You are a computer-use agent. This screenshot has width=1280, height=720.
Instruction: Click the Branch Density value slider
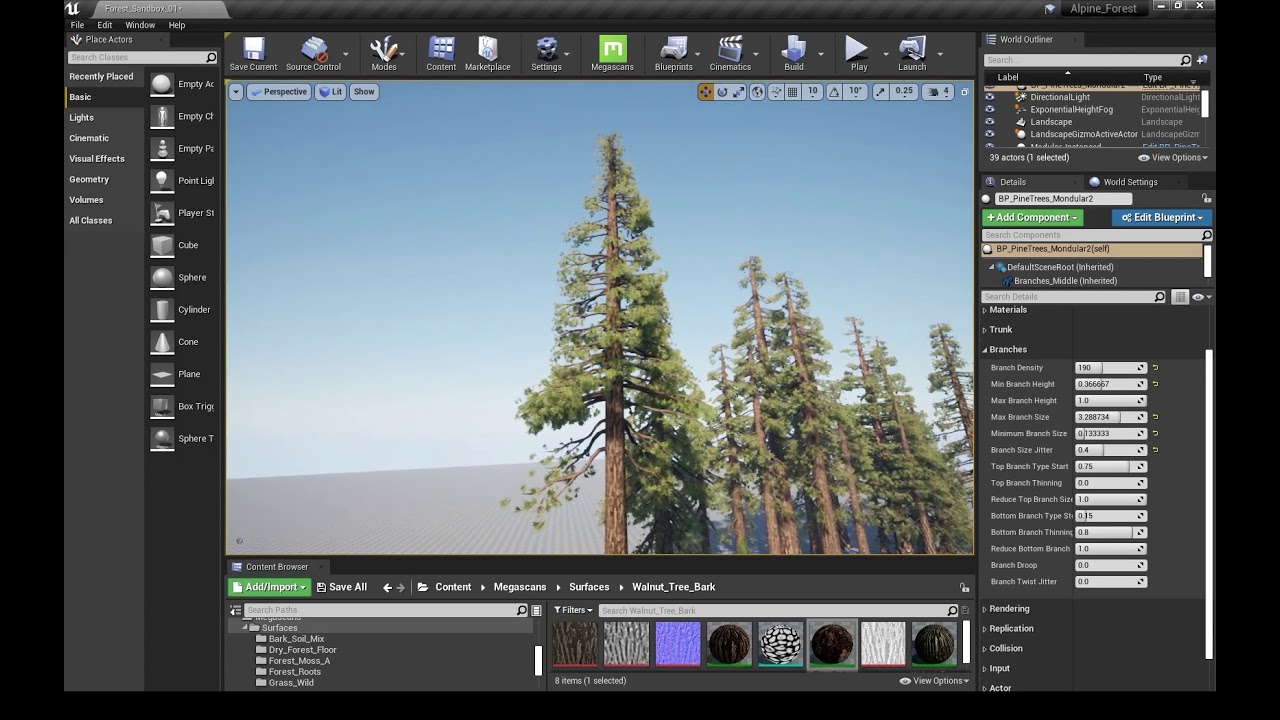1110,368
